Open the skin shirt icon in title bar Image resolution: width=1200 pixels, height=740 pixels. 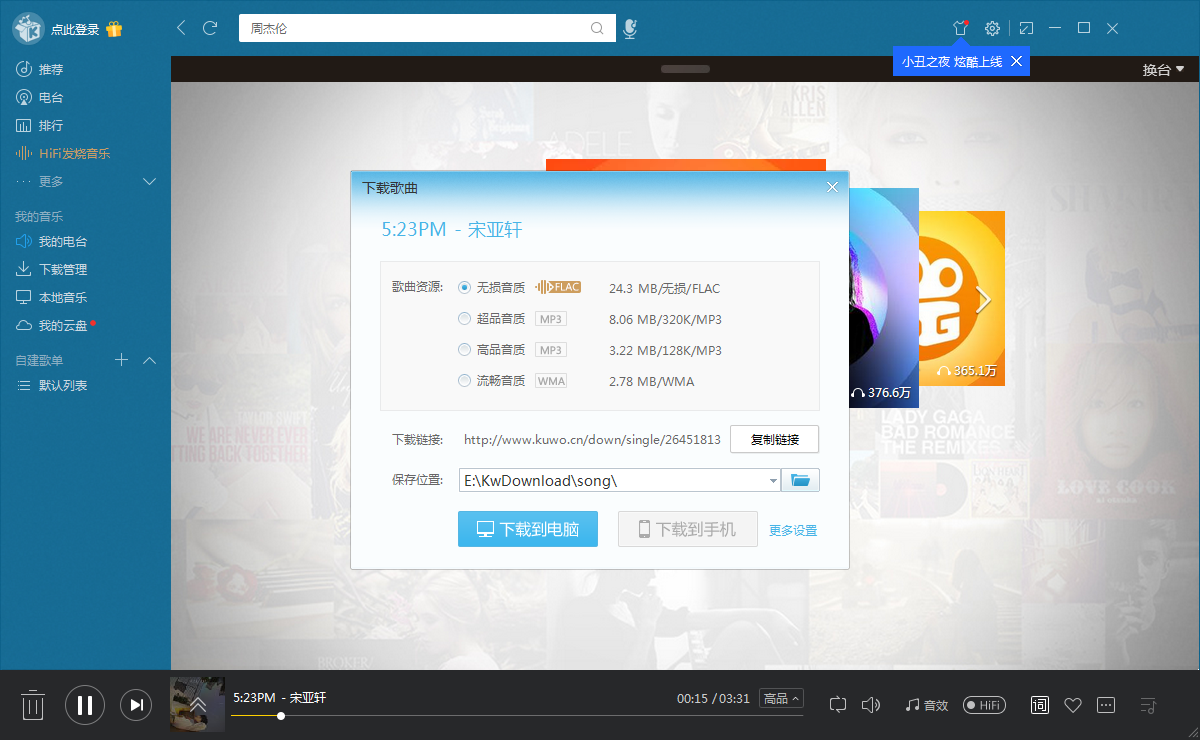pos(961,28)
